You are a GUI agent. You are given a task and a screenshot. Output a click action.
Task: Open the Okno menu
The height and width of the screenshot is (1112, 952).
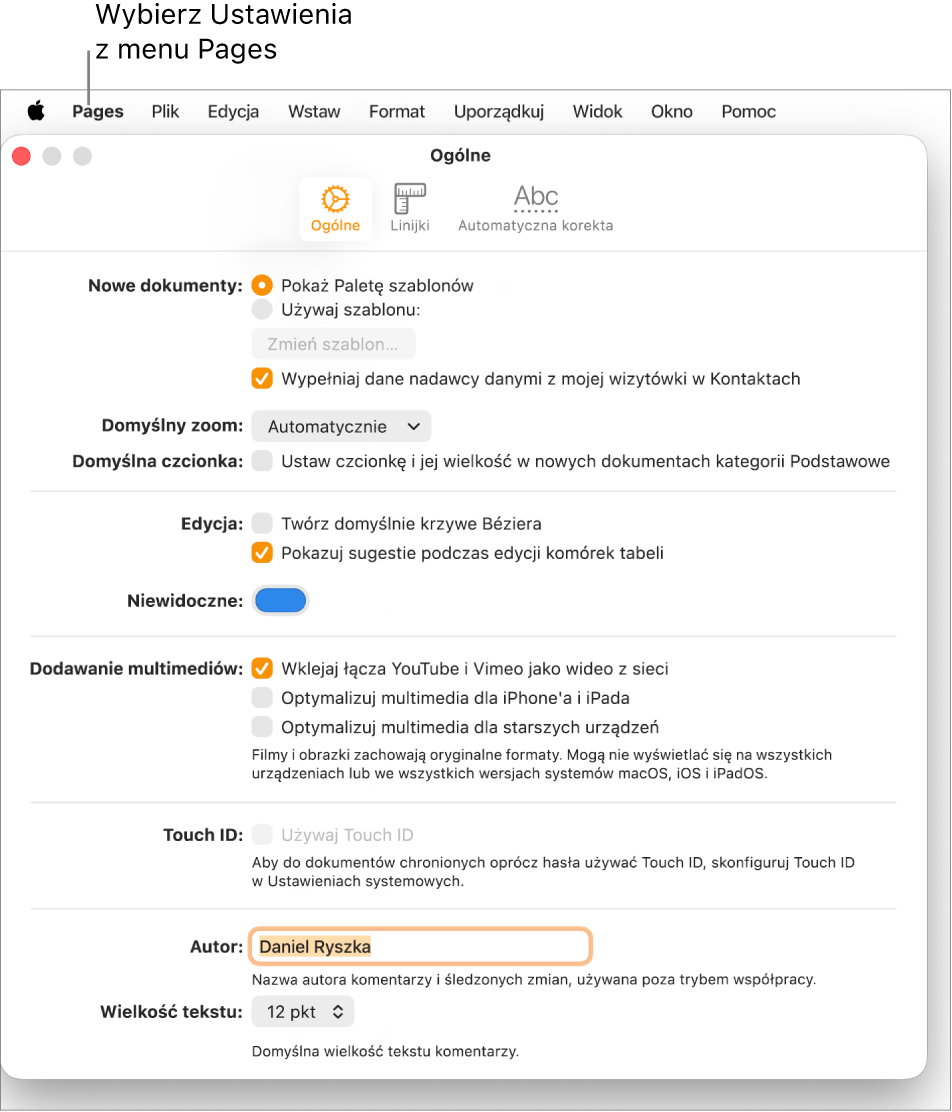pyautogui.click(x=672, y=111)
